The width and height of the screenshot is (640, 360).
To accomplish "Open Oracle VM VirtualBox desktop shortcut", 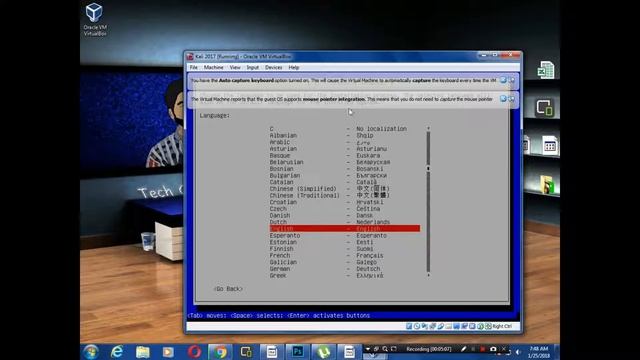I will [x=95, y=19].
